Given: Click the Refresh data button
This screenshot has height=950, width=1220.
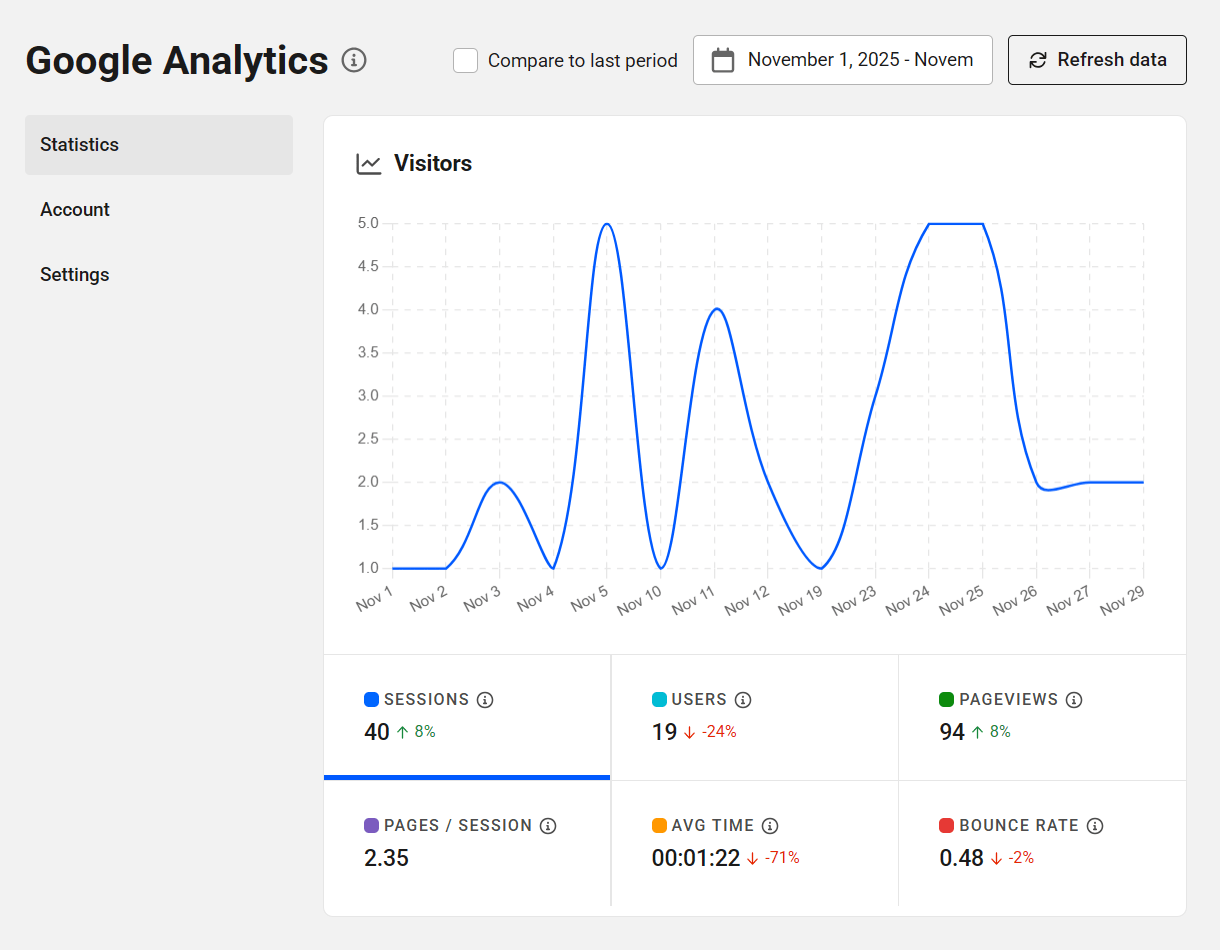Looking at the screenshot, I should pyautogui.click(x=1097, y=60).
